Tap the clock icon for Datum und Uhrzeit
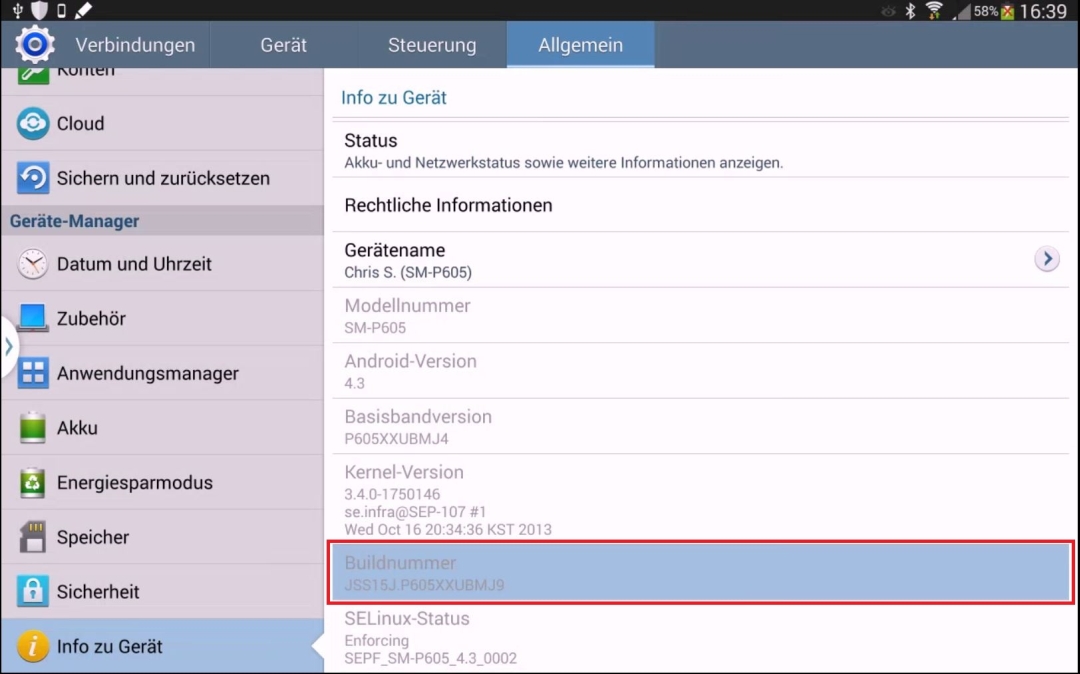Image resolution: width=1080 pixels, height=674 pixels. (32, 264)
